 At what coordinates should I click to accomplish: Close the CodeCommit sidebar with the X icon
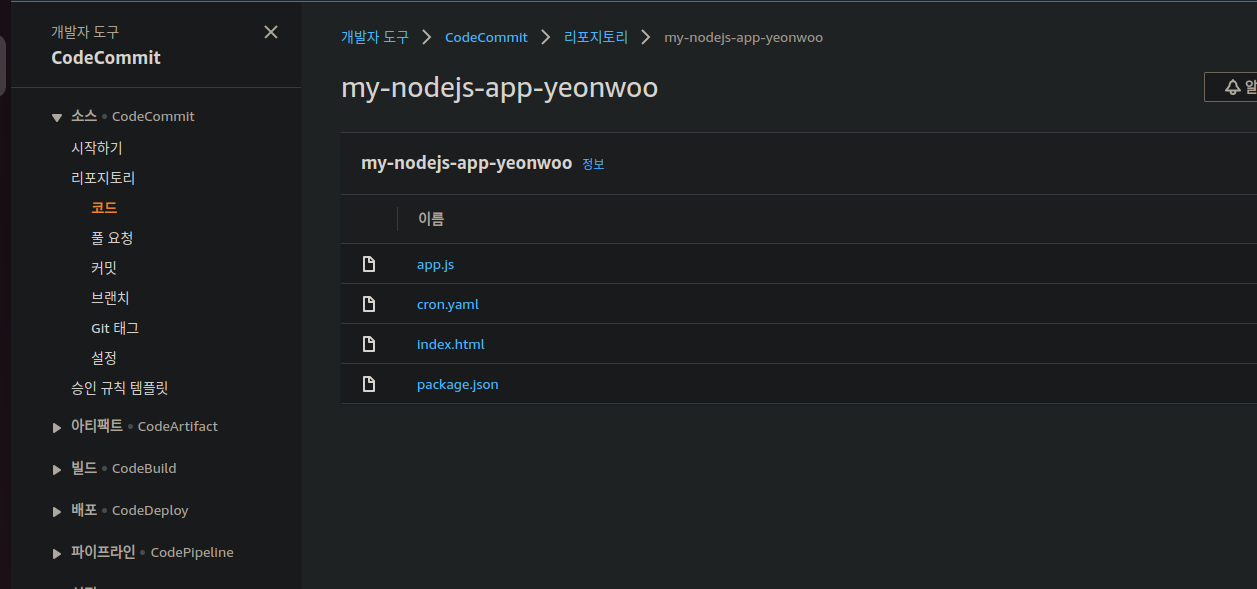[271, 32]
